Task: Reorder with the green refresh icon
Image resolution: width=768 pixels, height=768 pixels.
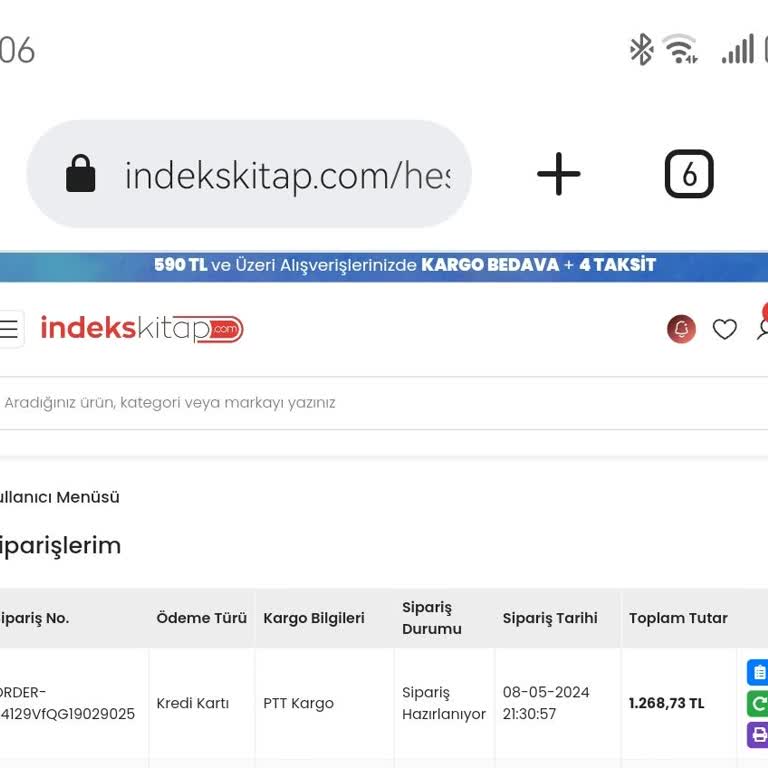Action: [757, 703]
